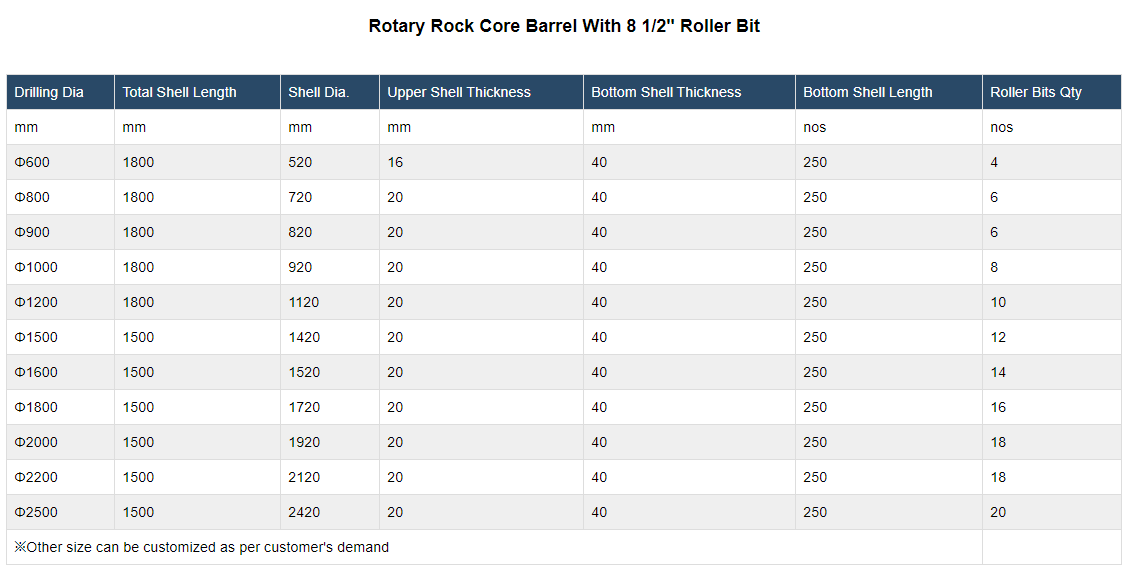Viewport: 1138px width, 582px height.
Task: Click the table title Rotary Rock Core Barrel
Action: [x=564, y=26]
